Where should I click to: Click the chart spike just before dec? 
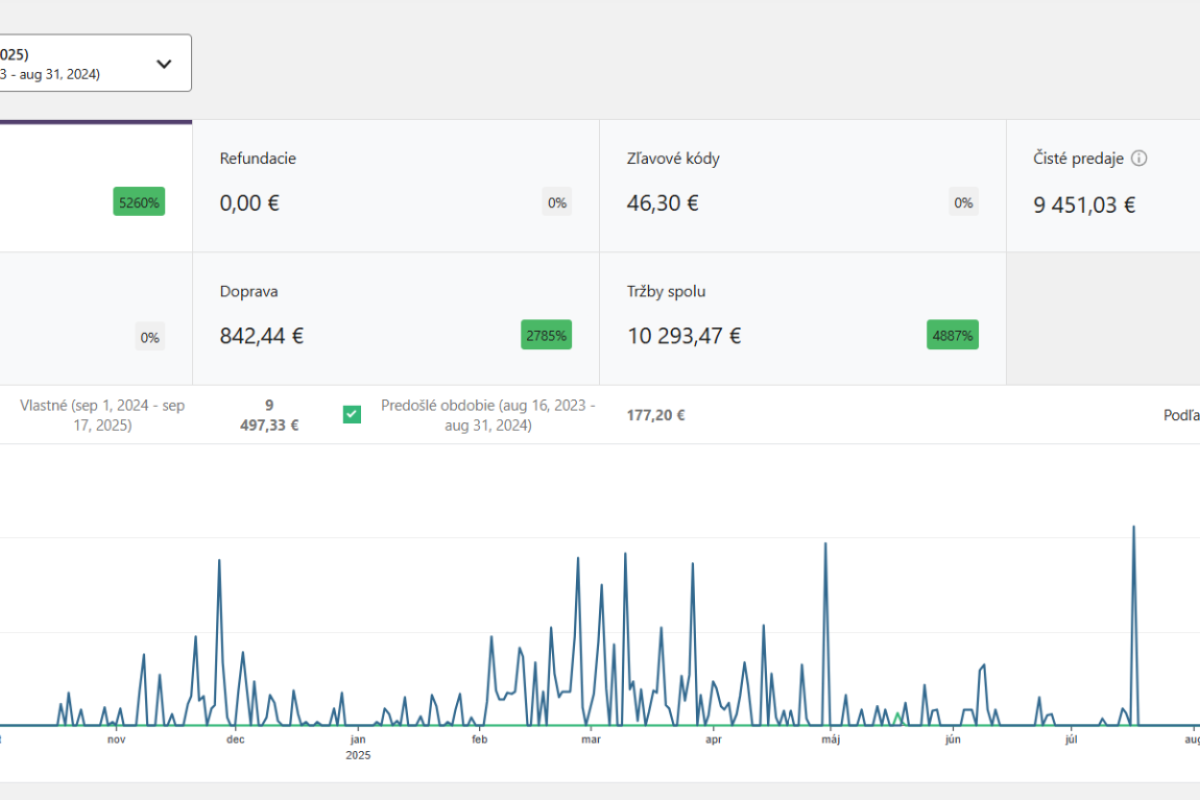(x=219, y=562)
